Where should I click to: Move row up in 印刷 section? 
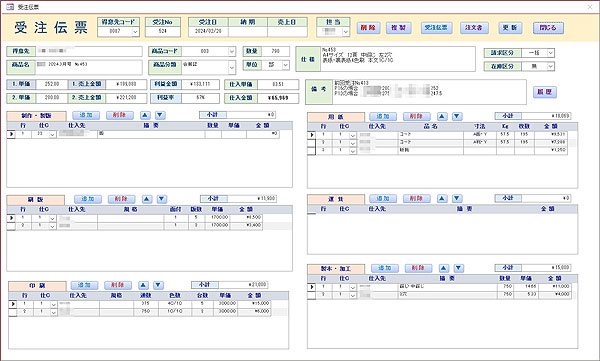(143, 285)
